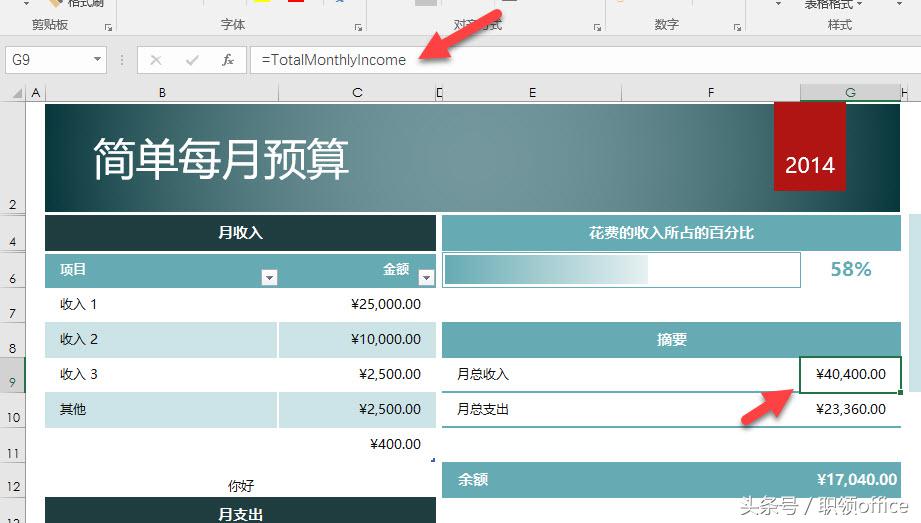
Task: Open the 金额 column filter dropdown
Action: tap(426, 277)
